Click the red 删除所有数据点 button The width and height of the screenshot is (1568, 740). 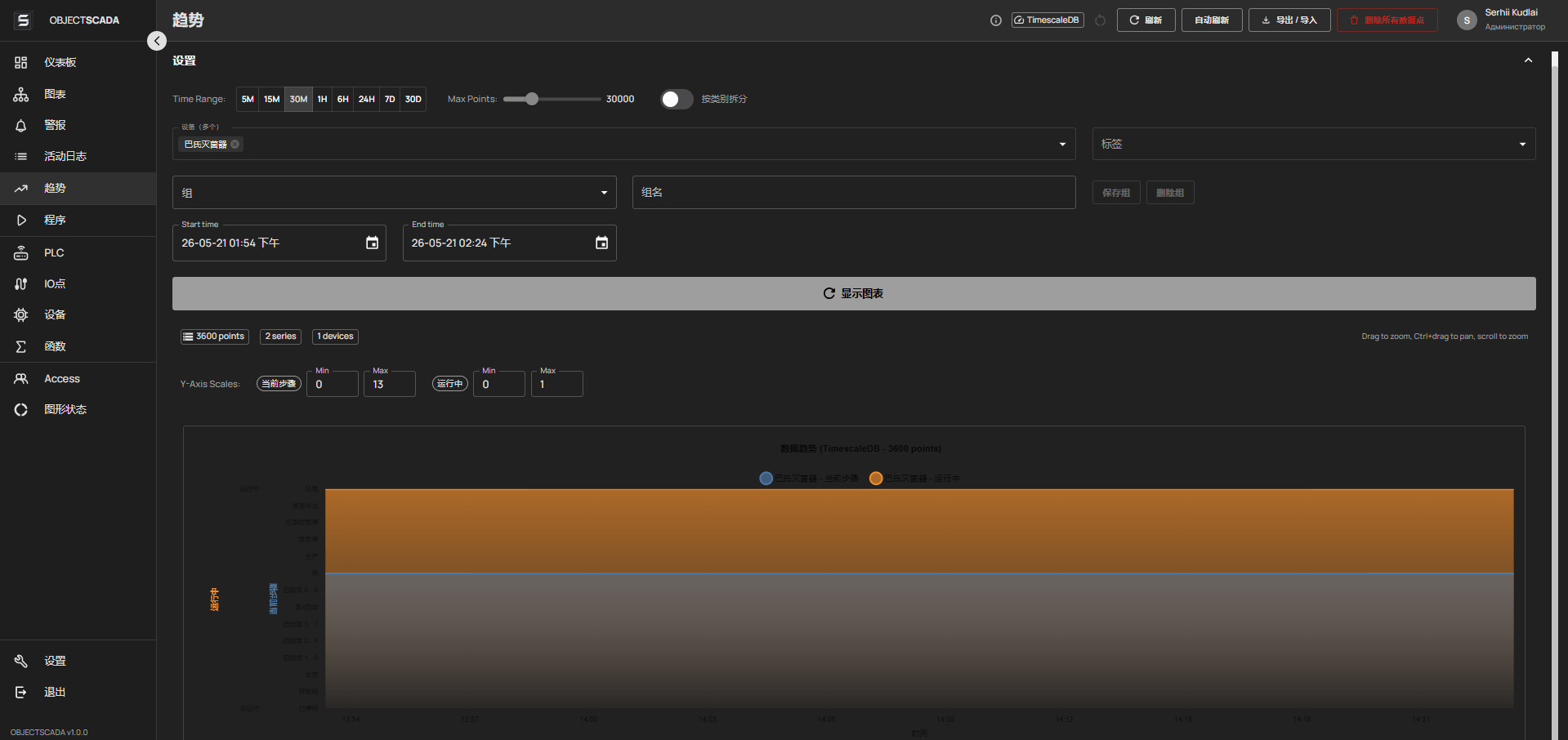pos(1387,20)
